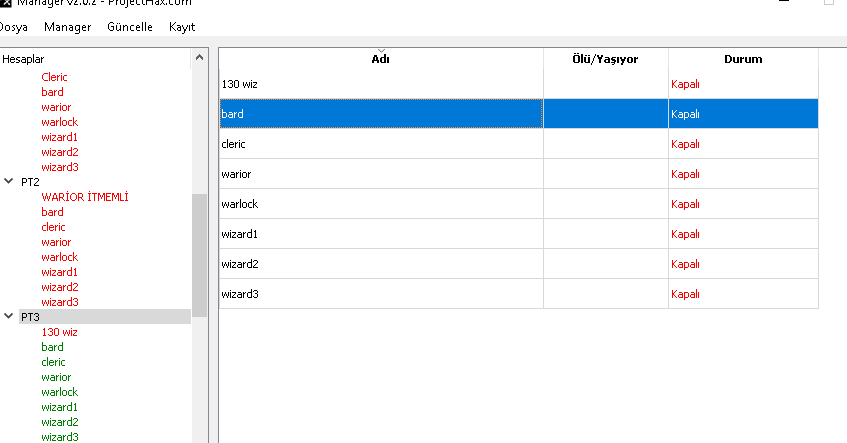The height and width of the screenshot is (443, 847).
Task: Collapse the PT3 group arrow
Action: (10, 317)
